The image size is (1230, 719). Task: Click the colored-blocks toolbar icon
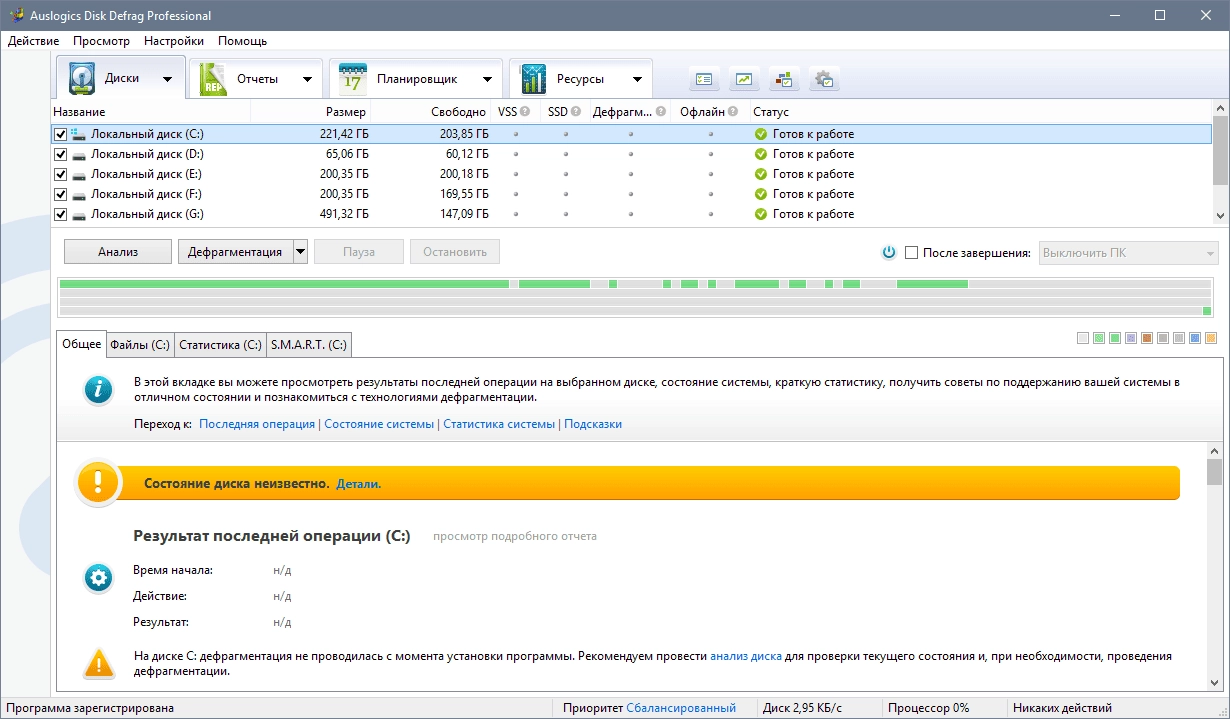tap(784, 79)
